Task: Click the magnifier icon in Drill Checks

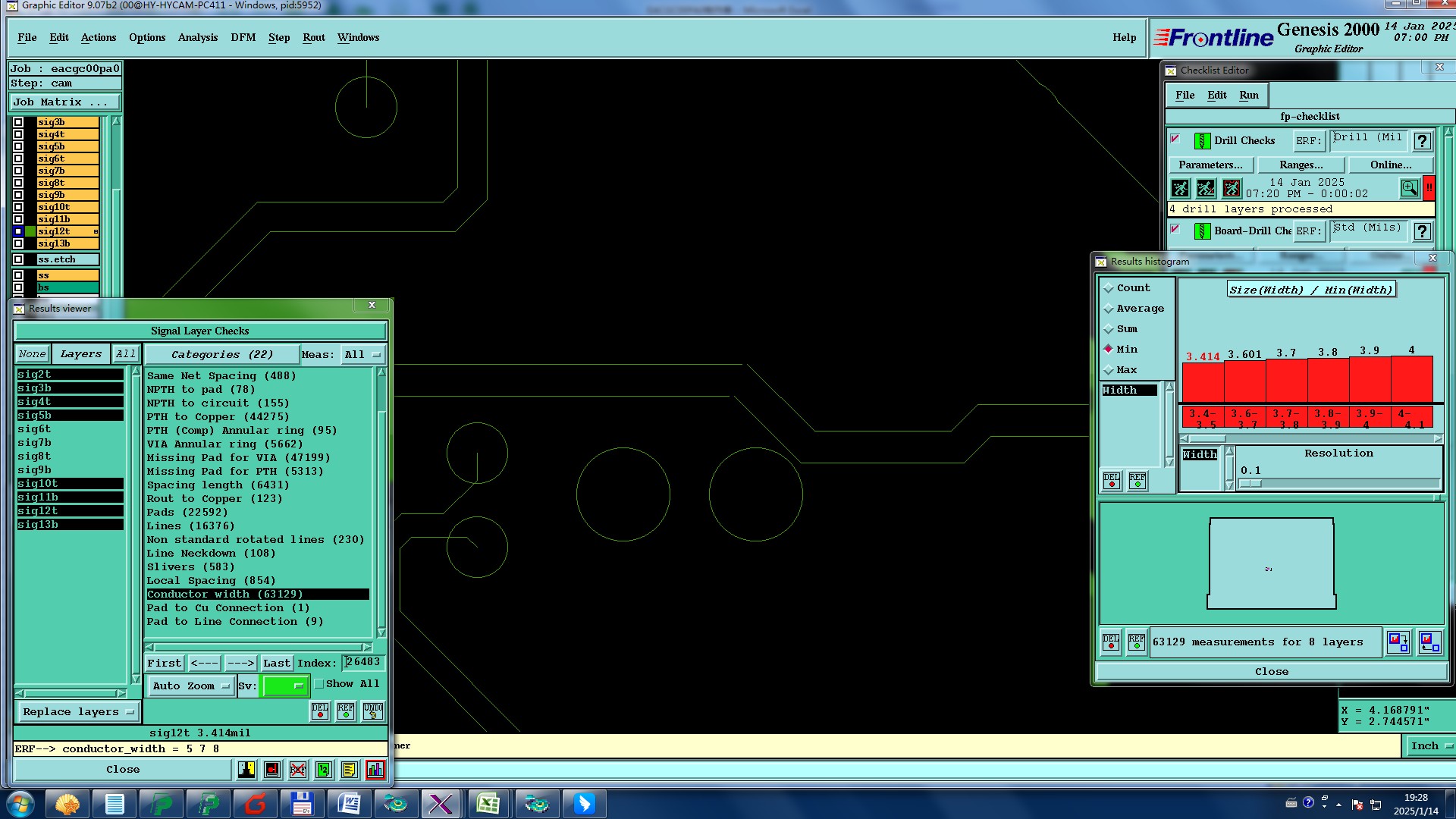Action: tap(1409, 188)
